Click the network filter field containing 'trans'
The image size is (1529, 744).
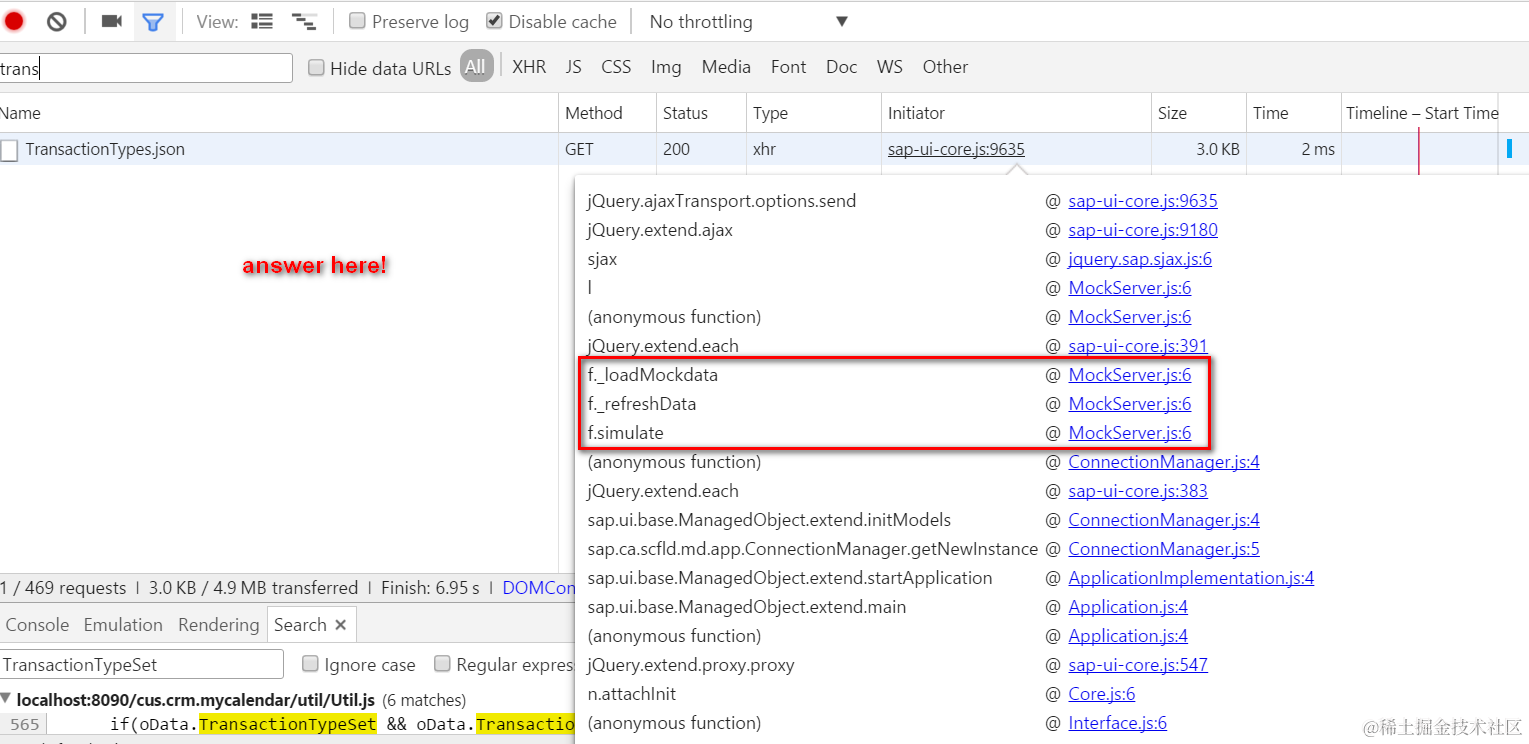146,68
